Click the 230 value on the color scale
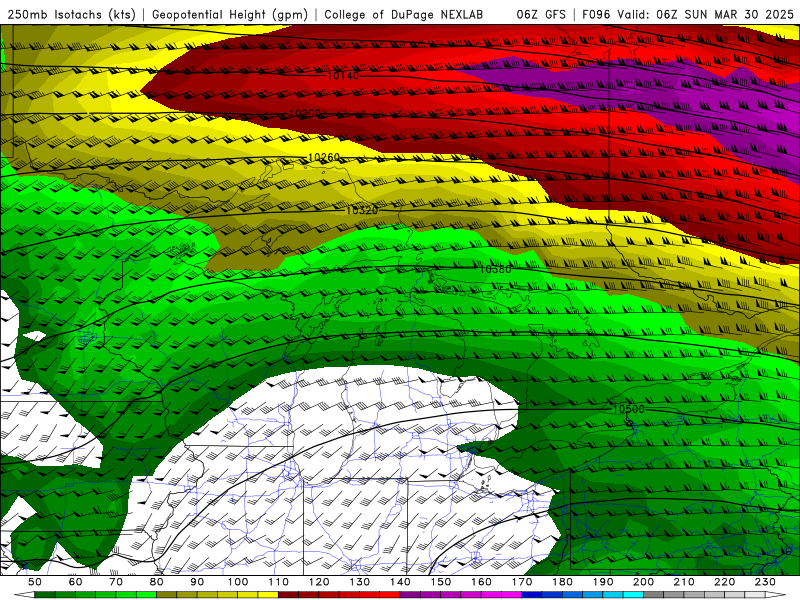The height and width of the screenshot is (600, 800). pyautogui.click(x=765, y=582)
